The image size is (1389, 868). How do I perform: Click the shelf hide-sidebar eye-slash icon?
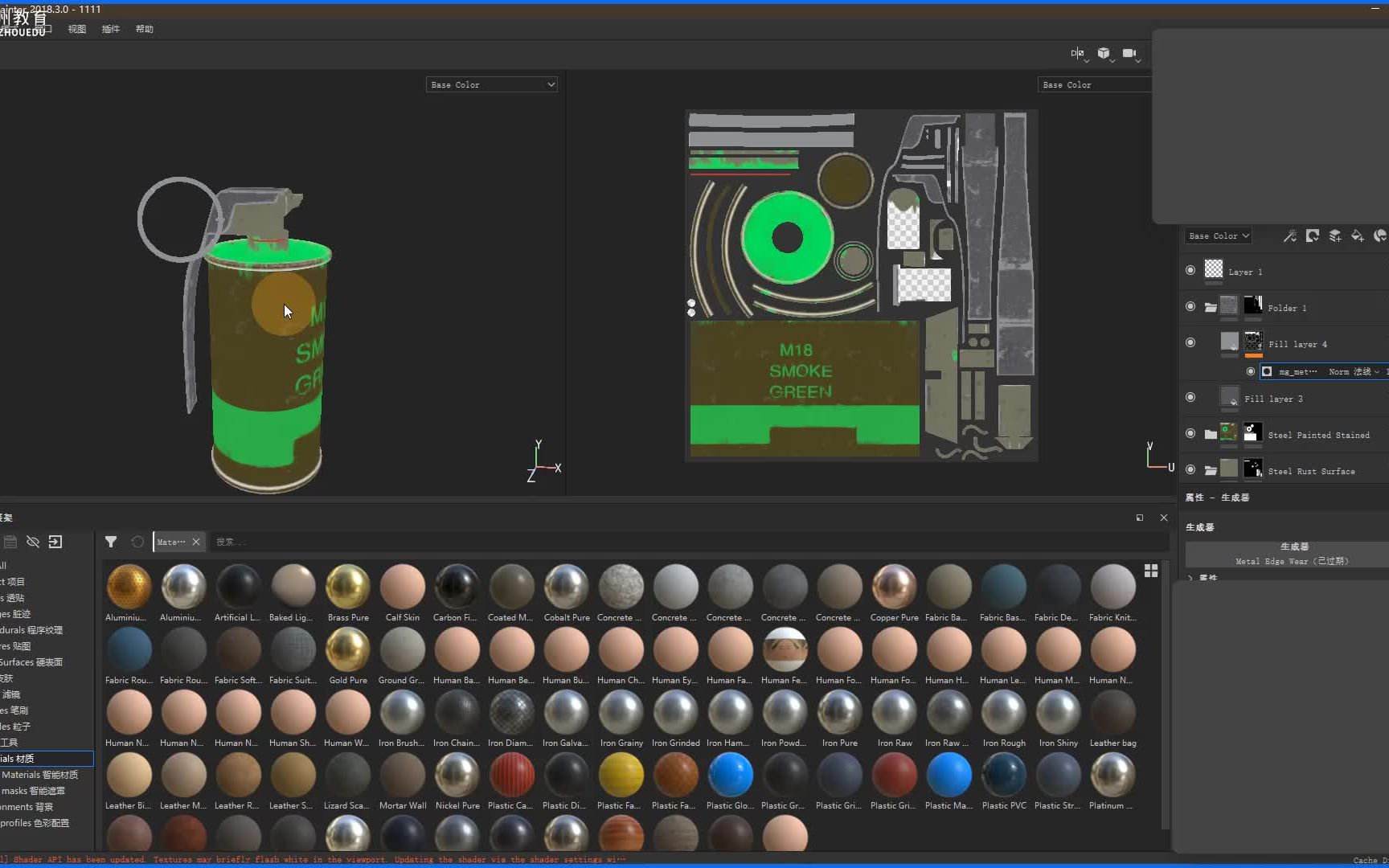click(x=33, y=542)
